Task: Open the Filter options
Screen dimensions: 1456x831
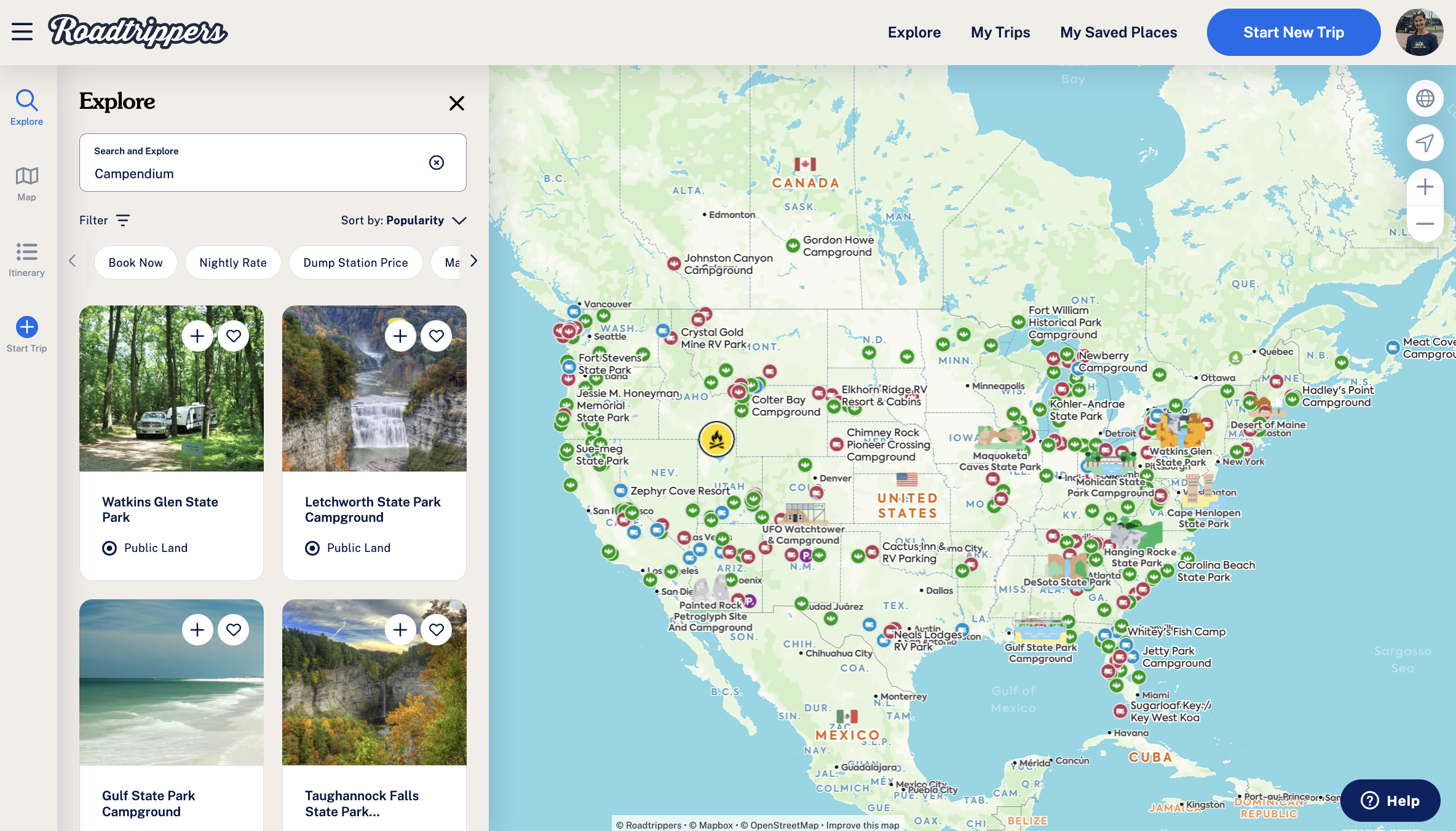Action: pos(105,220)
